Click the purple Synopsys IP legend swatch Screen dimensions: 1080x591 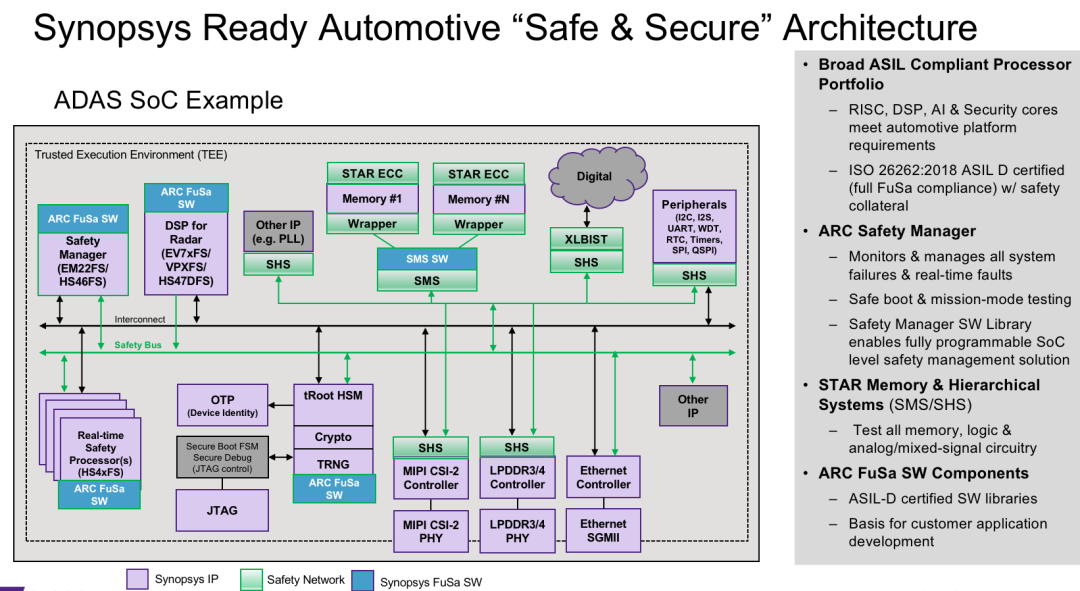tap(137, 579)
